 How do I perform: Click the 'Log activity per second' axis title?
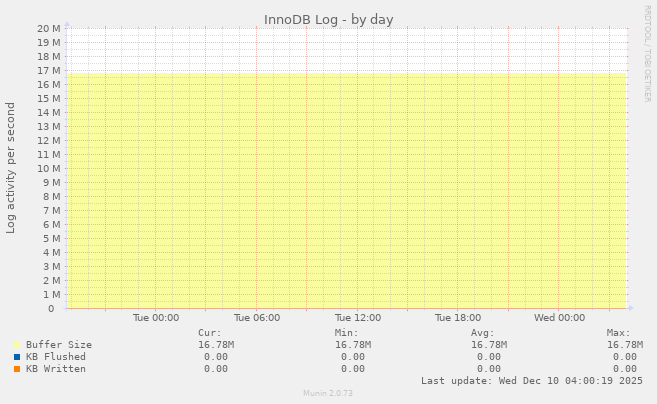point(10,168)
